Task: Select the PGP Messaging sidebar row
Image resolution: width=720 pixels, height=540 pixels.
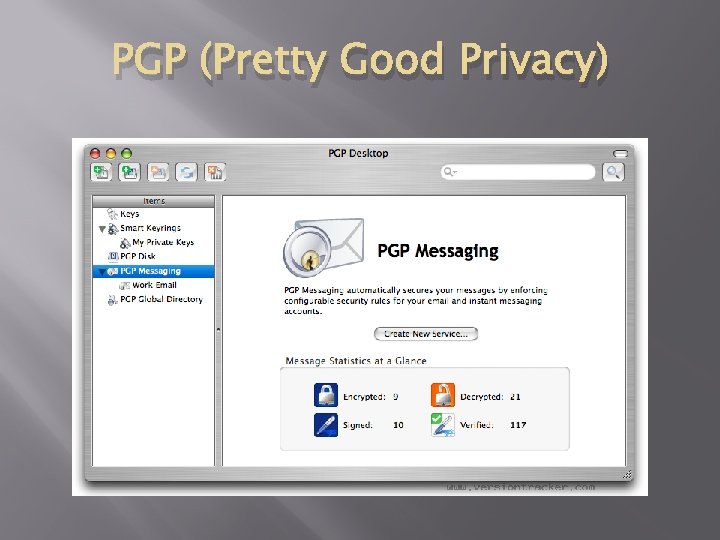Action: click(153, 271)
